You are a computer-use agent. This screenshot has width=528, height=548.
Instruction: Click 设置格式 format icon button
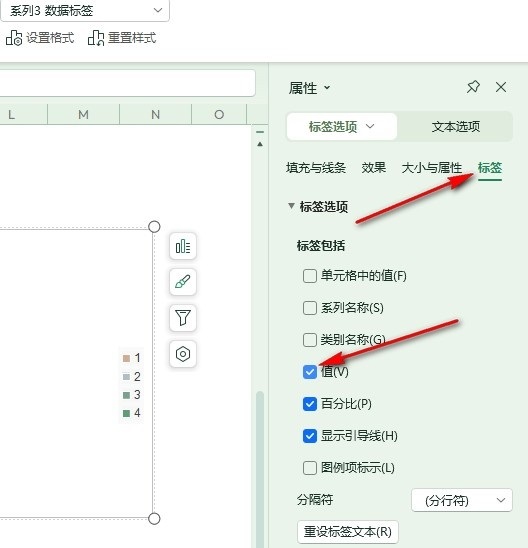[x=40, y=38]
